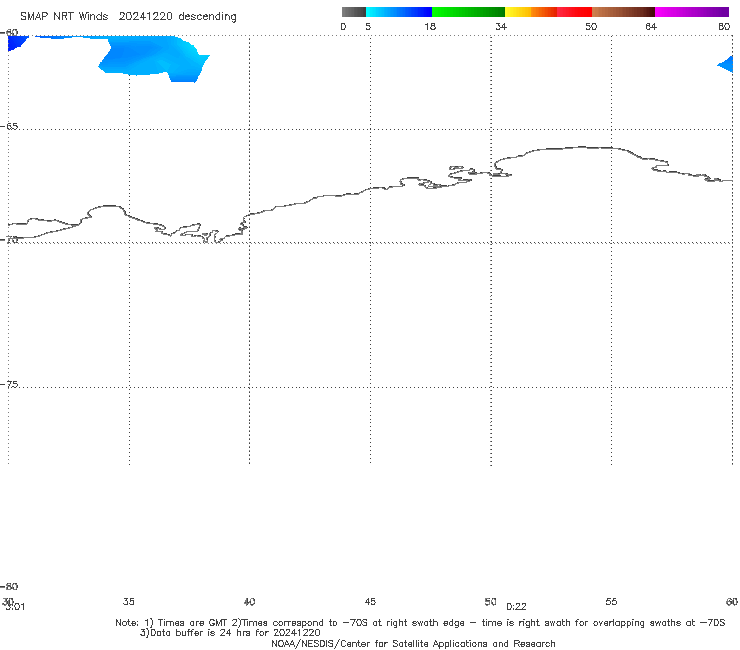Click the blue 5-18 segment of the color bar
This screenshot has height=650, width=740.
(x=399, y=12)
